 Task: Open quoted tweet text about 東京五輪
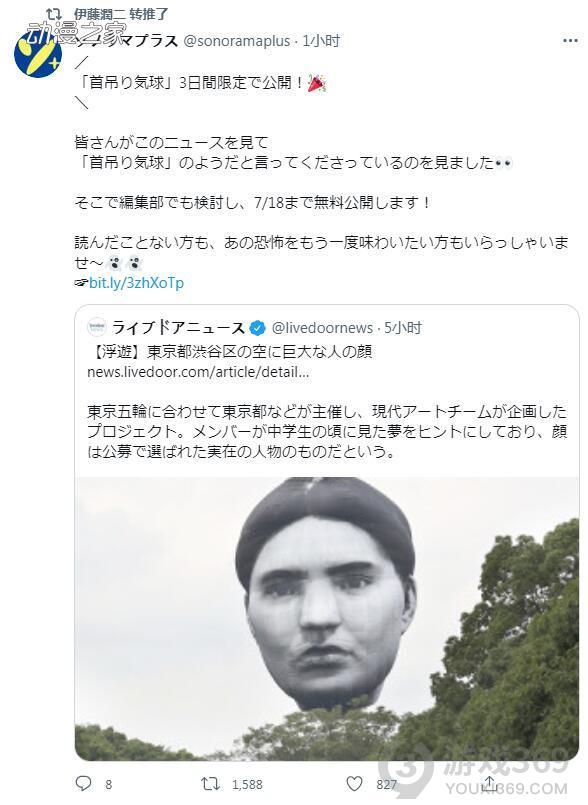pyautogui.click(x=327, y=431)
